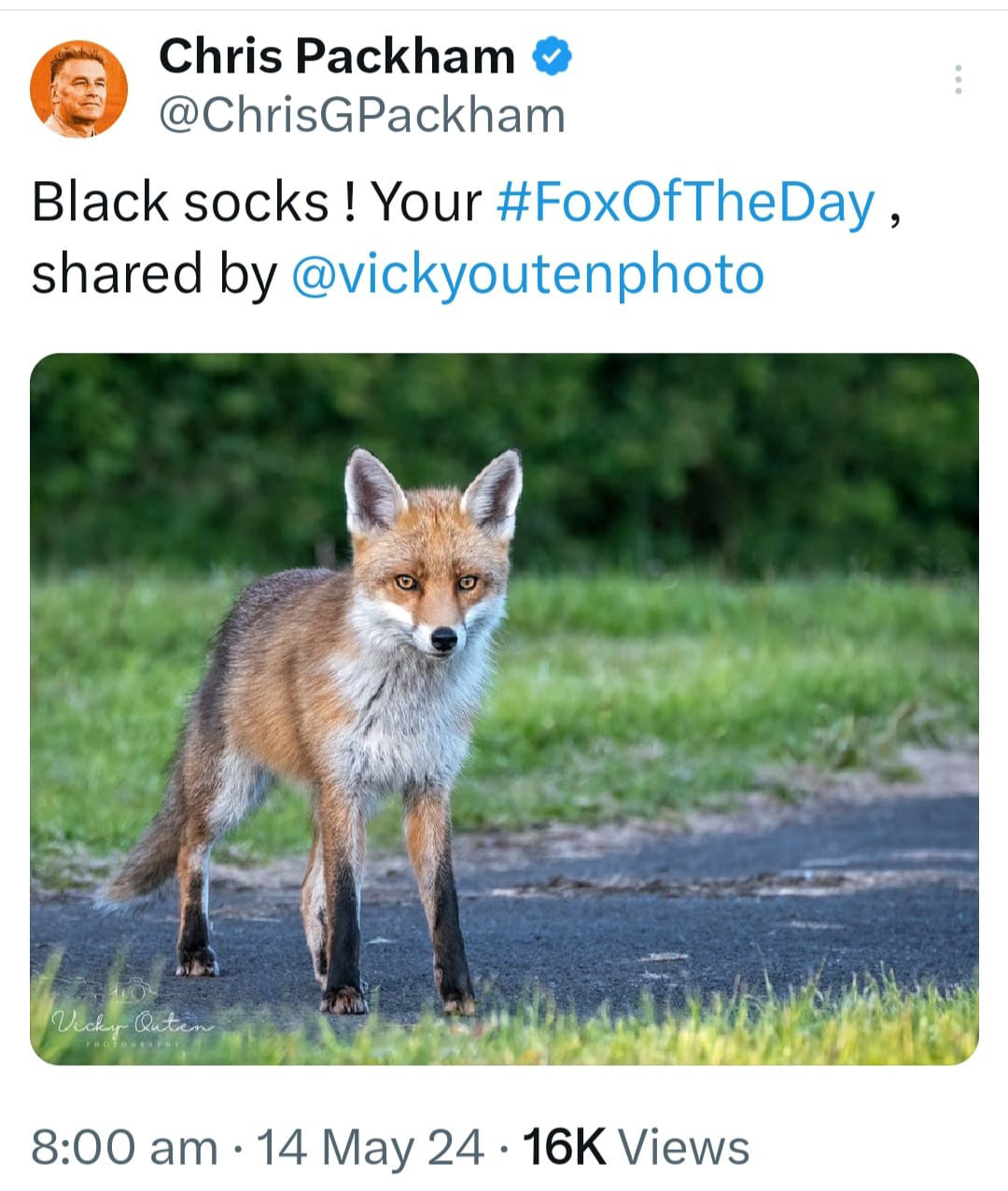This screenshot has height=1191, width=1008.
Task: Visit the @vickyoutenphoto mention
Action: tap(528, 274)
